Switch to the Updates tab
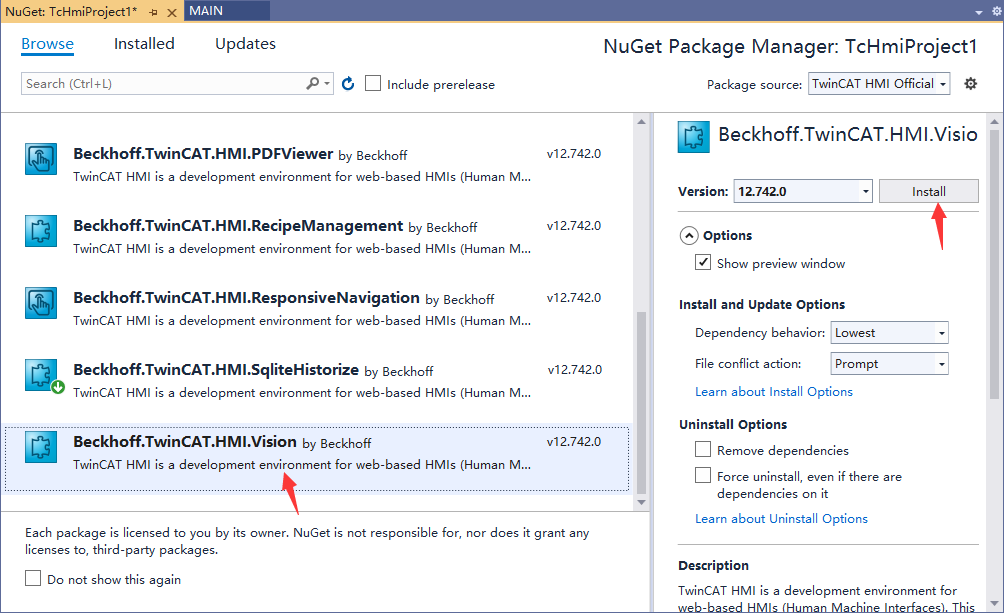Screen dimensions: 1004x613 click(245, 44)
